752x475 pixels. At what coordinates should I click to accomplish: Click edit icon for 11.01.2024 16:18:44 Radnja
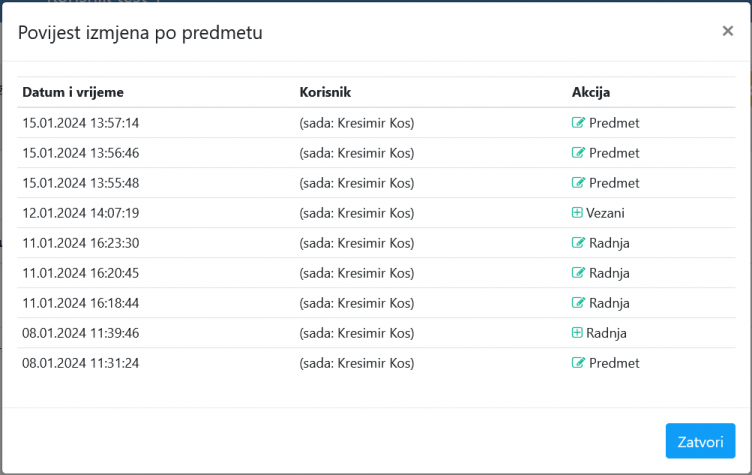578,303
